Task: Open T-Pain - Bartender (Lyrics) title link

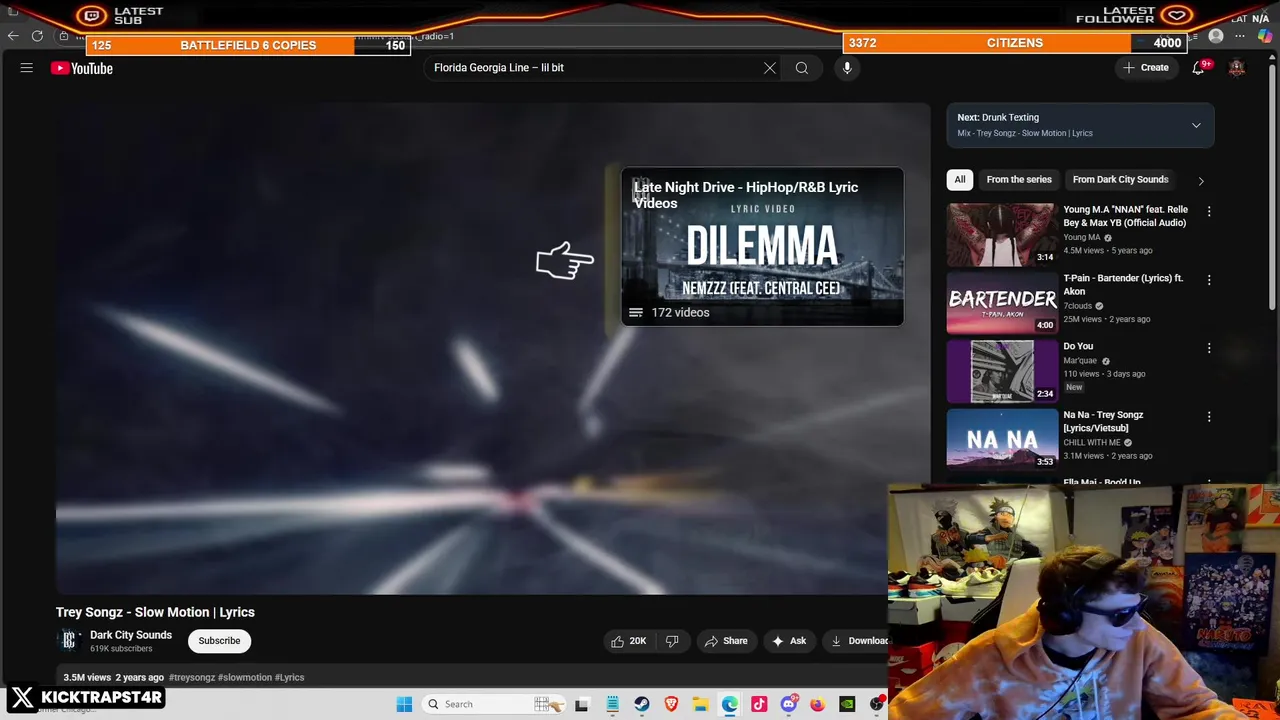Action: point(1123,285)
